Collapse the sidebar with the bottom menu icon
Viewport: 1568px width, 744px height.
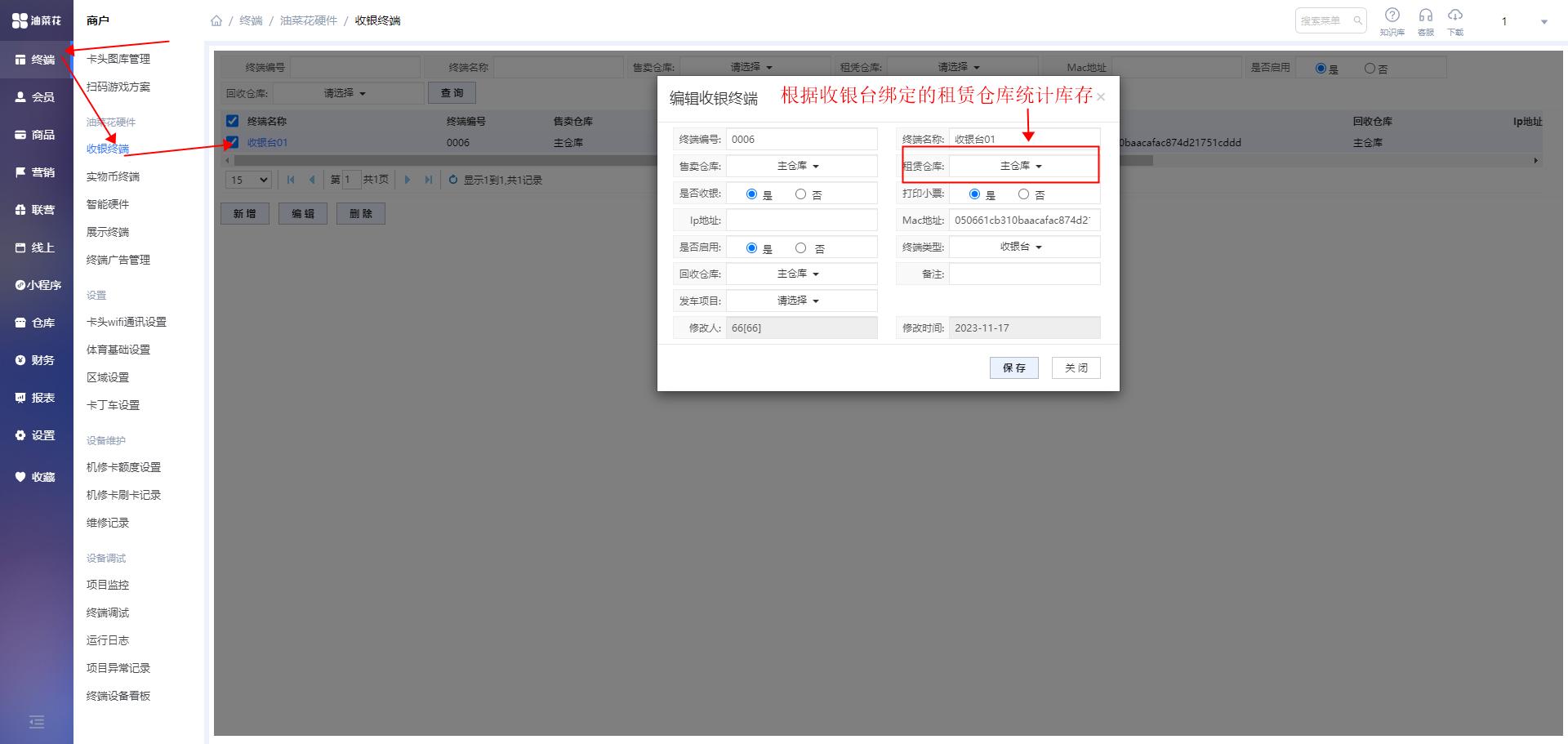(x=36, y=722)
